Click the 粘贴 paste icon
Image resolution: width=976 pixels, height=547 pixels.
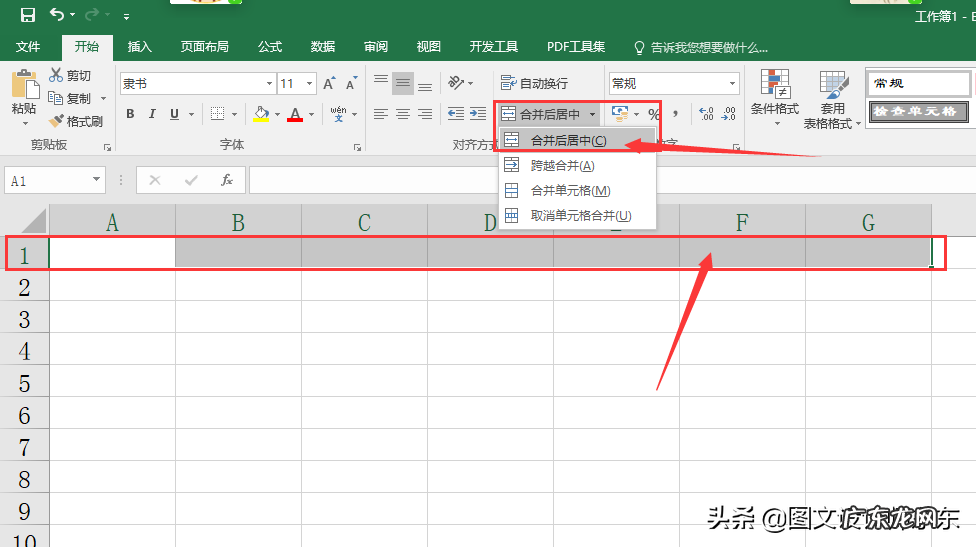24,85
